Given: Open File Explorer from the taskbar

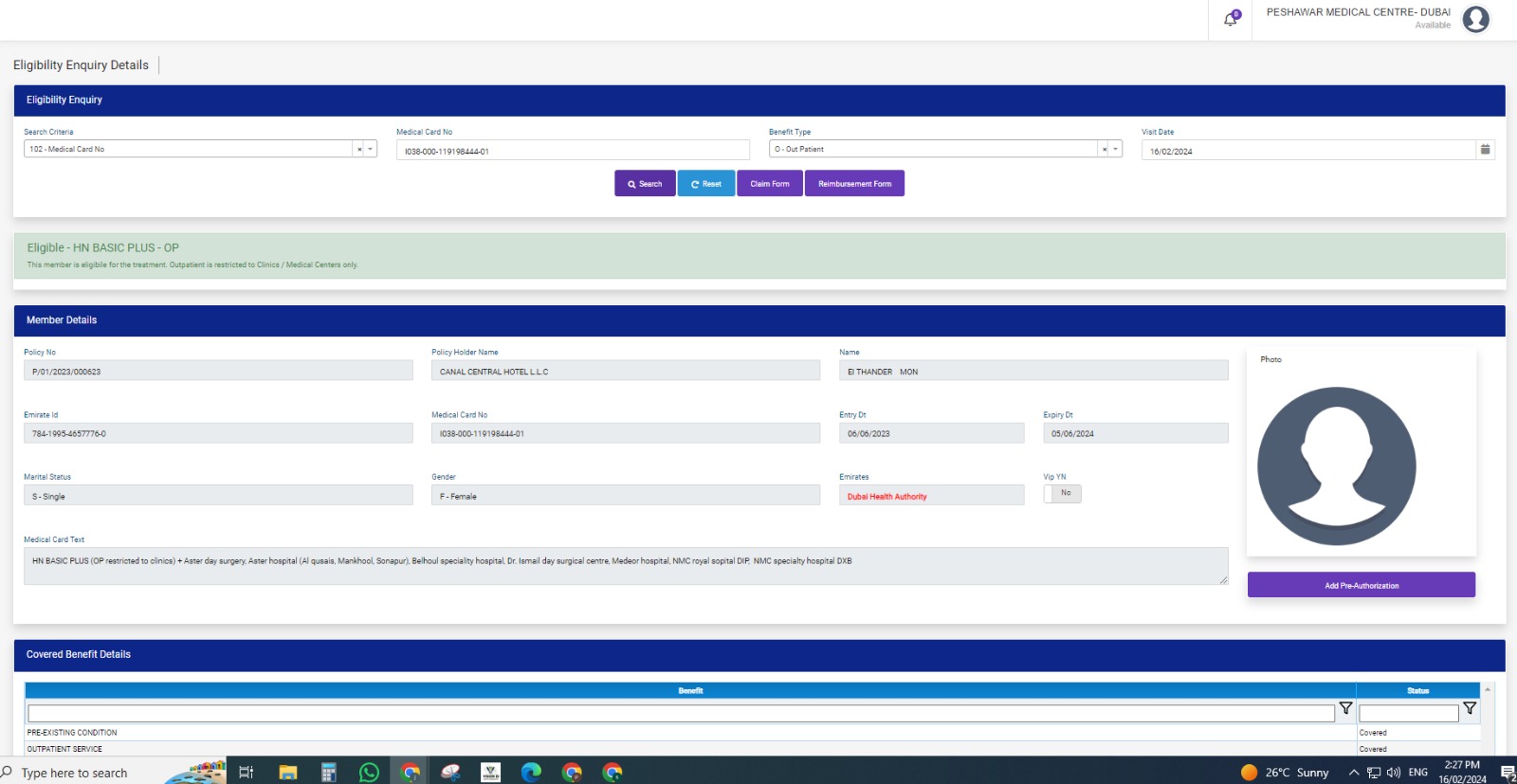Looking at the screenshot, I should pyautogui.click(x=288, y=773).
